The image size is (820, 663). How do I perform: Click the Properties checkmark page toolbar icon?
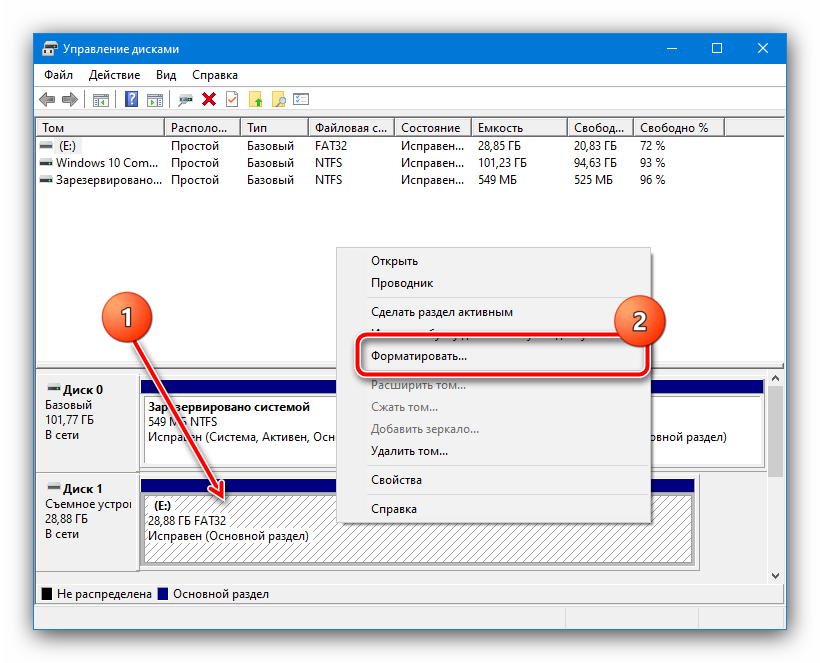(232, 99)
